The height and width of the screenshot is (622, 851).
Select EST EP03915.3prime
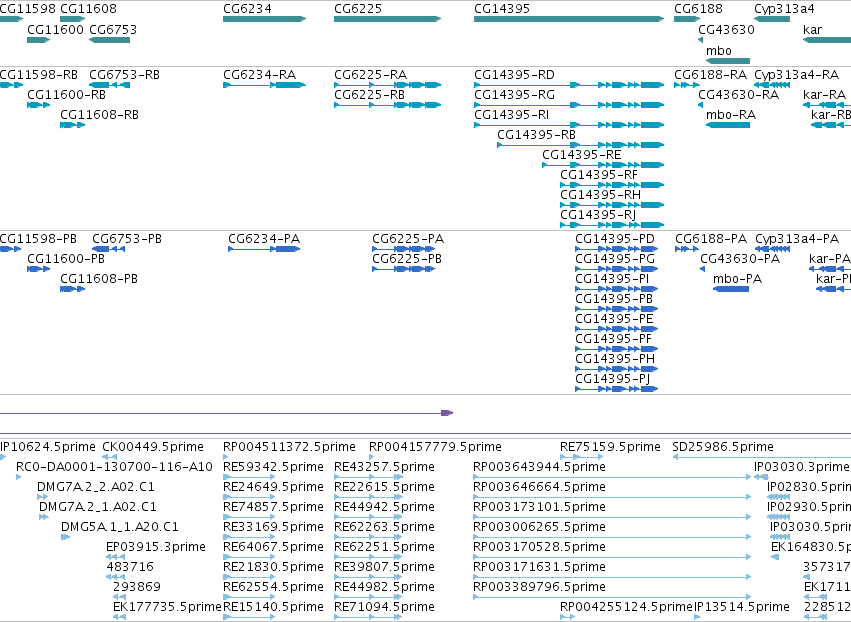pos(116,557)
